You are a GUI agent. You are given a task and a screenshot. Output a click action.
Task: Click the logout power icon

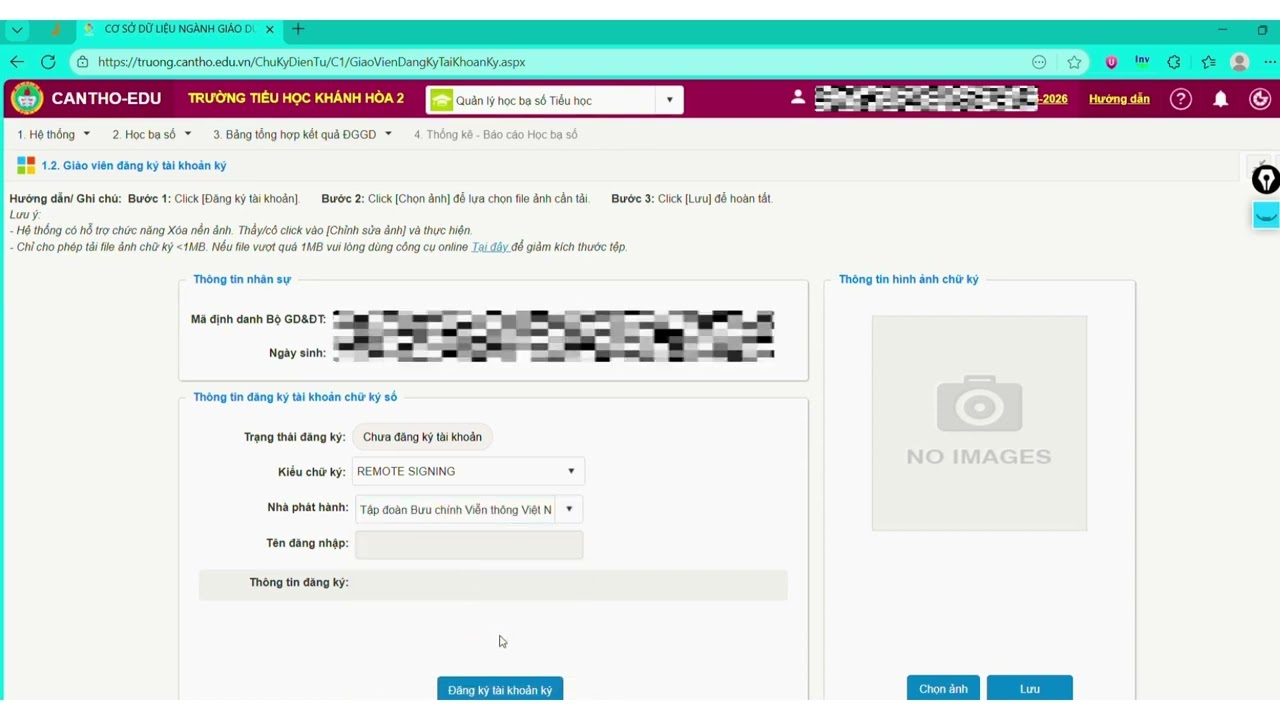point(1260,99)
